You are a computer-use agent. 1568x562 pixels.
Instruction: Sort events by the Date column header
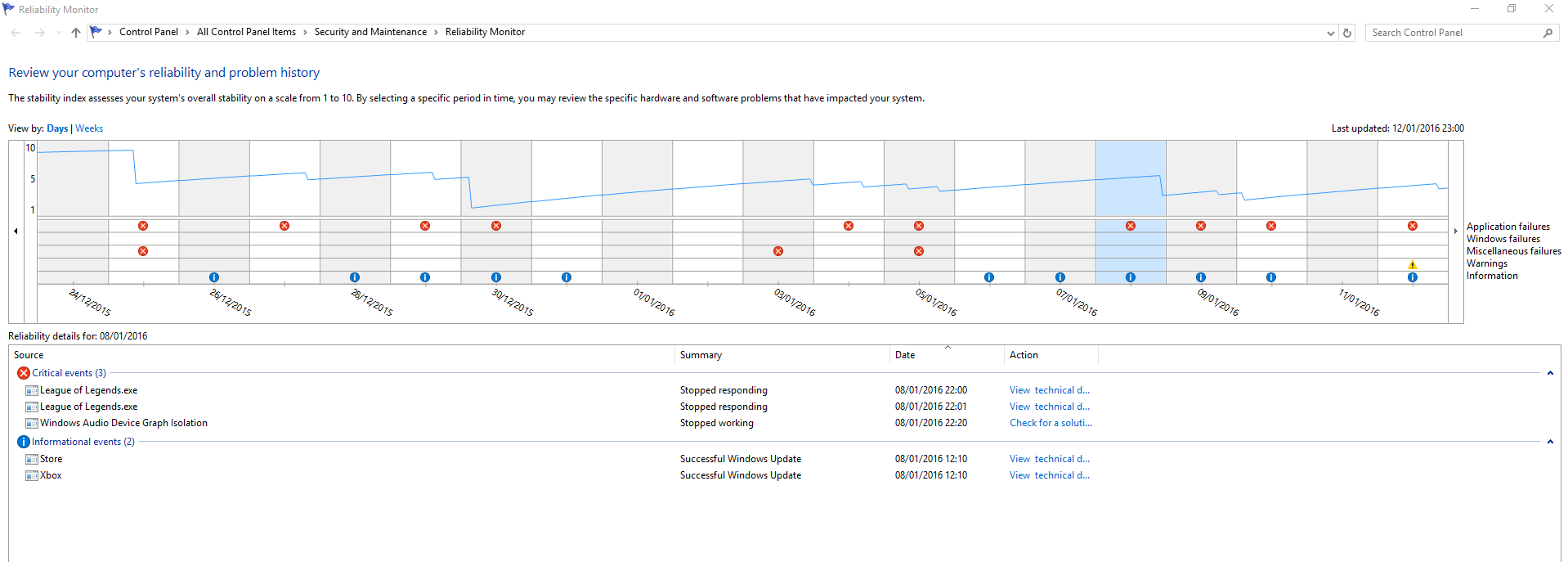[905, 355]
